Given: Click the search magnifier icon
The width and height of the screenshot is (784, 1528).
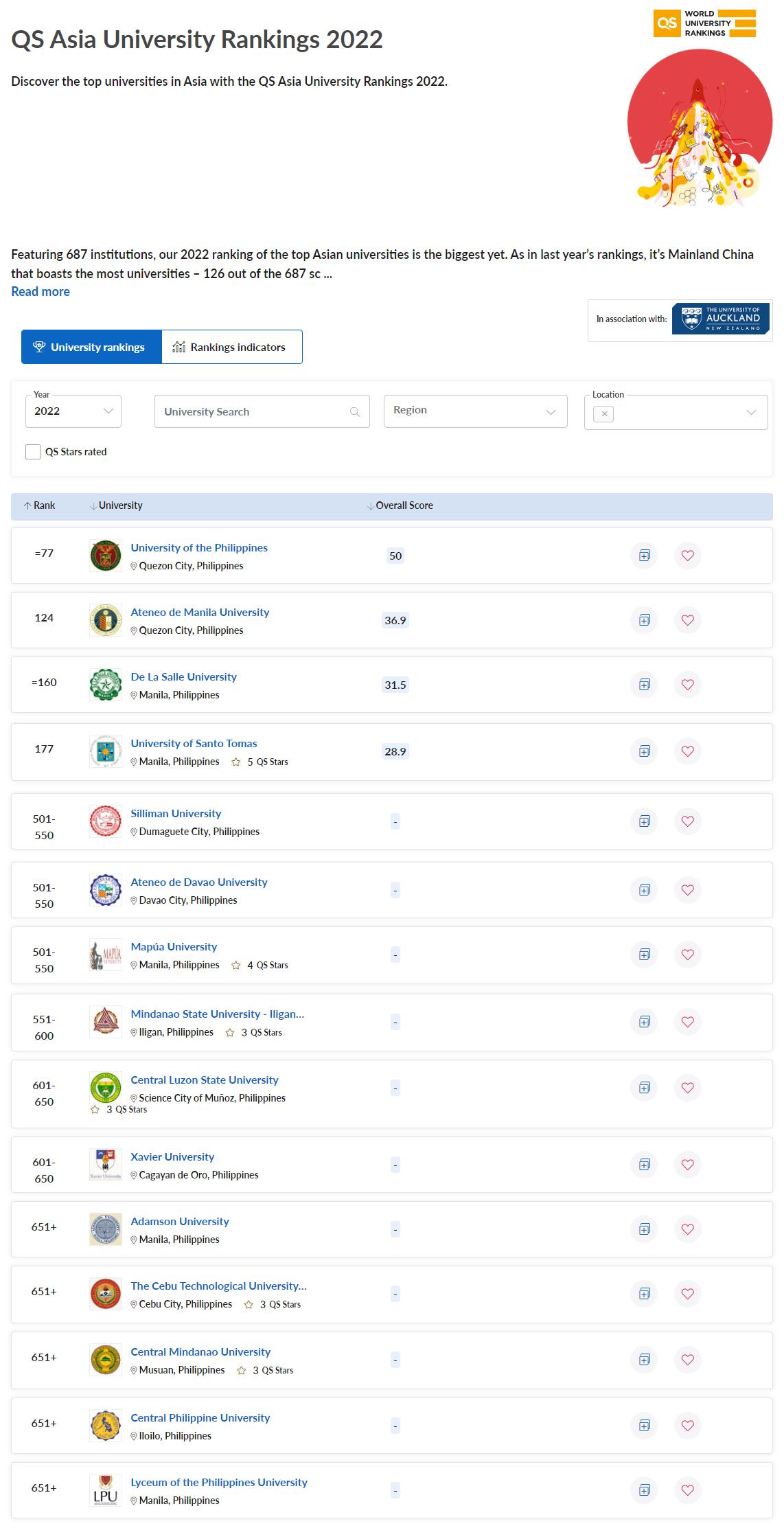Looking at the screenshot, I should 355,412.
